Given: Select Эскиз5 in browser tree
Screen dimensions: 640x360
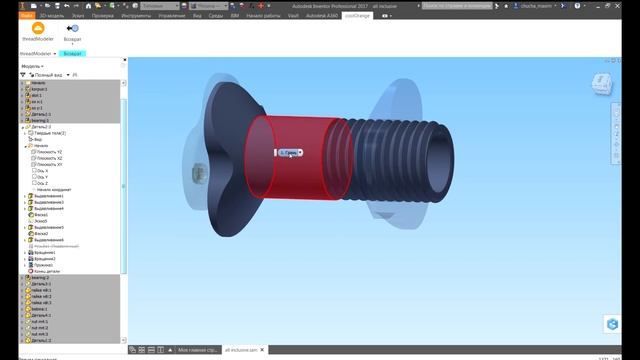Looking at the screenshot, I should pos(38,221).
